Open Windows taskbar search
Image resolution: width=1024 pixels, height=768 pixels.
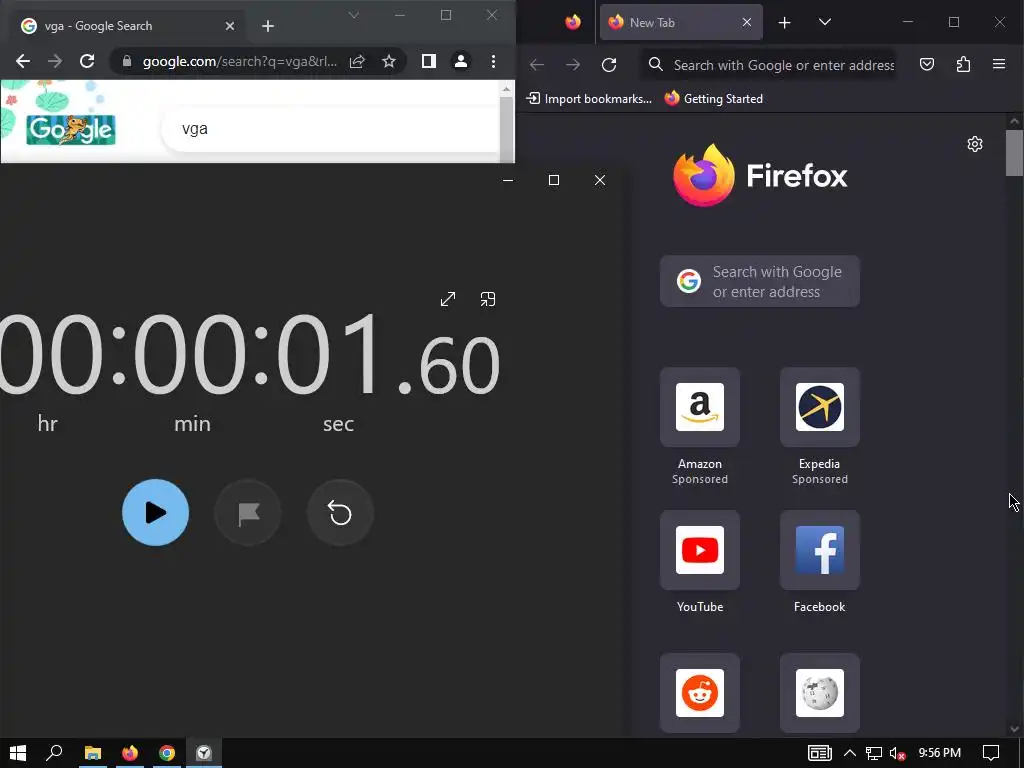coord(54,753)
